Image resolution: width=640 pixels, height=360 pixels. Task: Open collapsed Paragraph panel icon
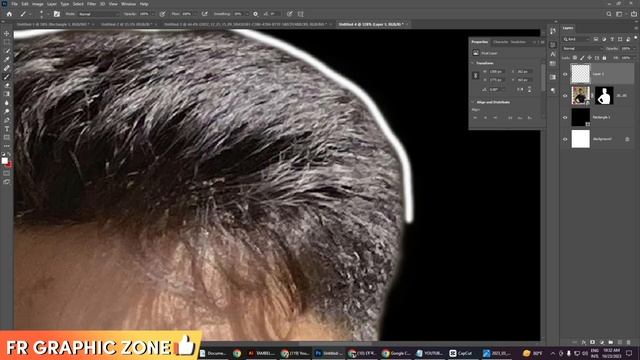[553, 90]
